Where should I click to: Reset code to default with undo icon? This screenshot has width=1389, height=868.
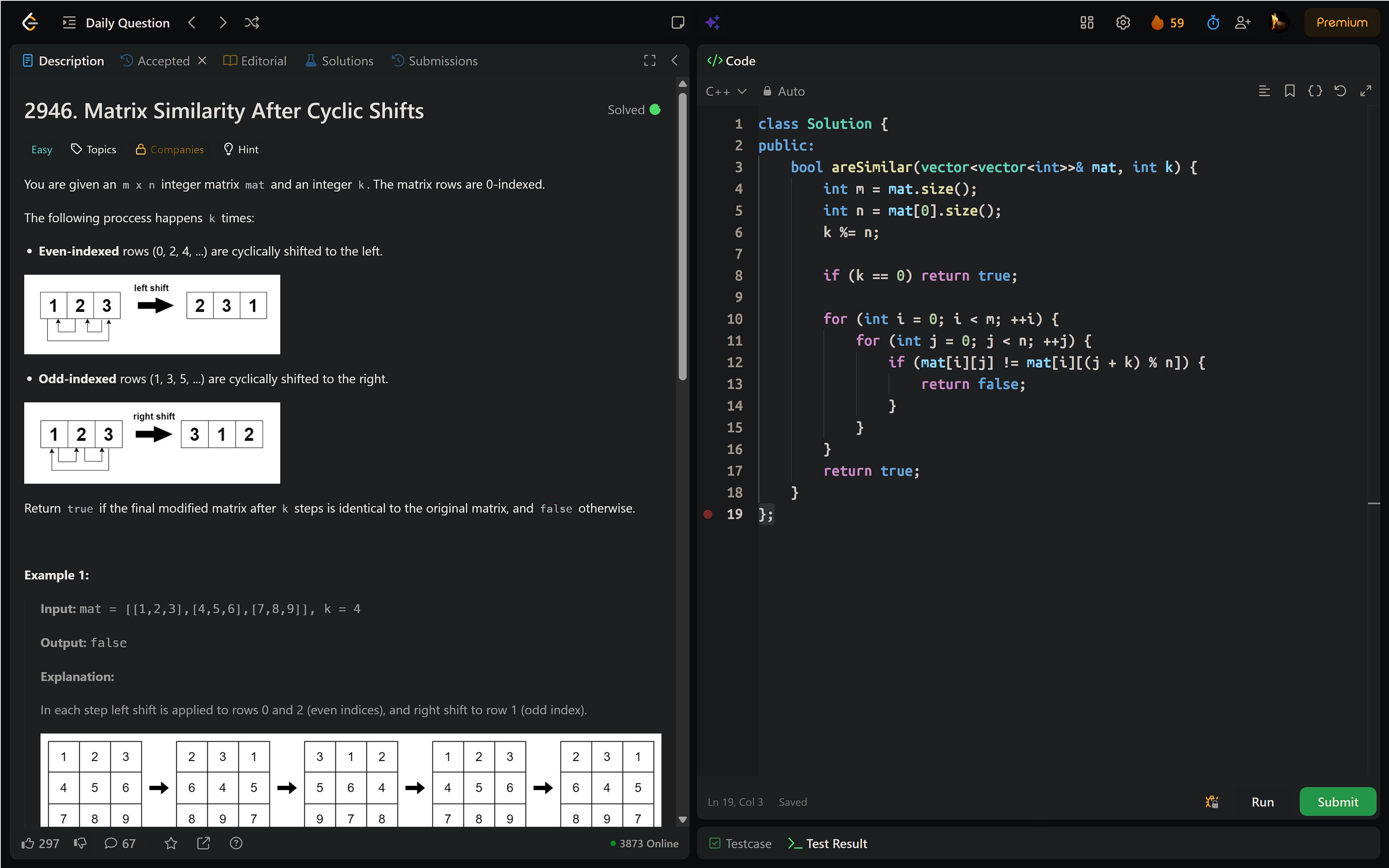tap(1340, 91)
